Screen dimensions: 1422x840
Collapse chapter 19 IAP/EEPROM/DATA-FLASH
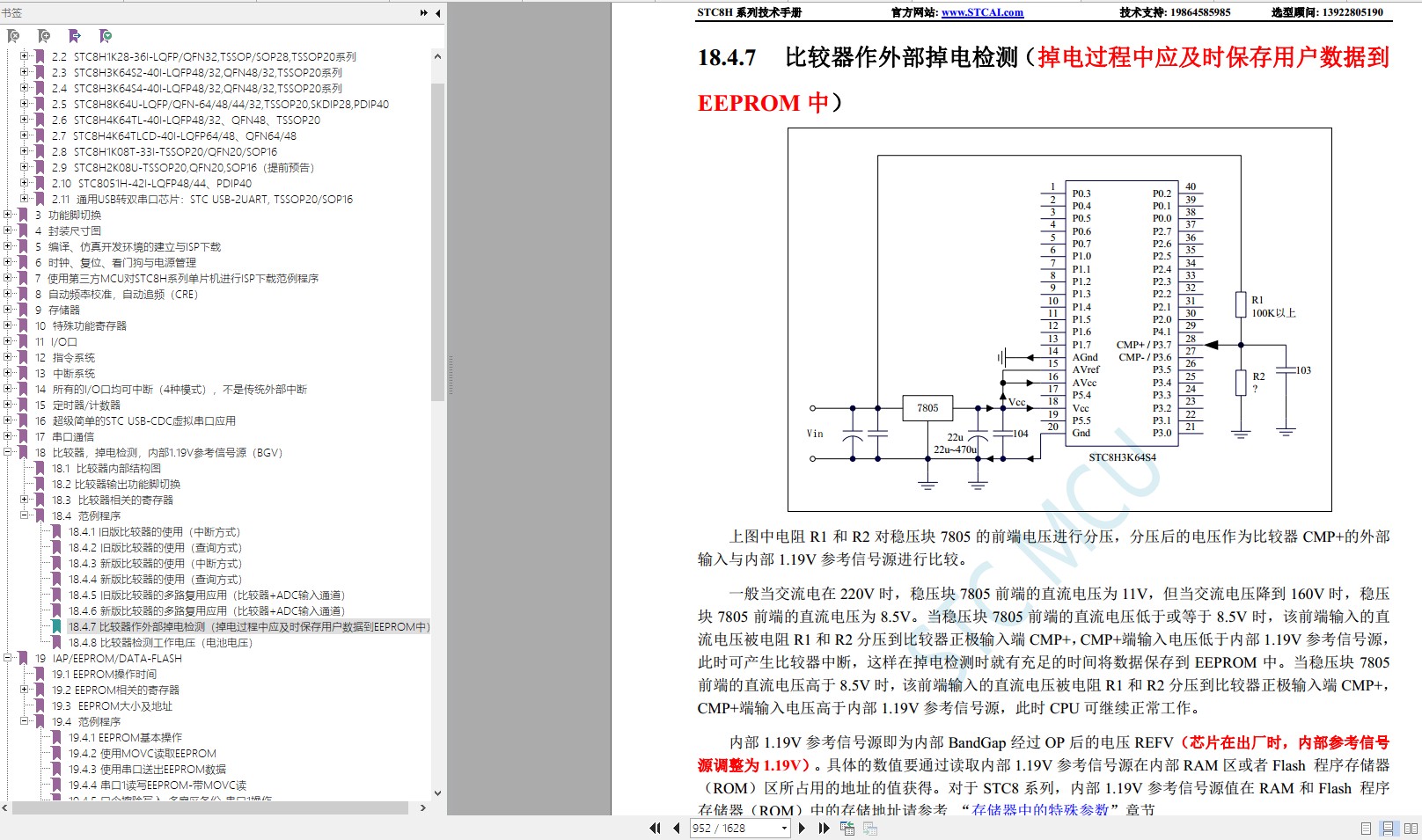click(x=8, y=658)
